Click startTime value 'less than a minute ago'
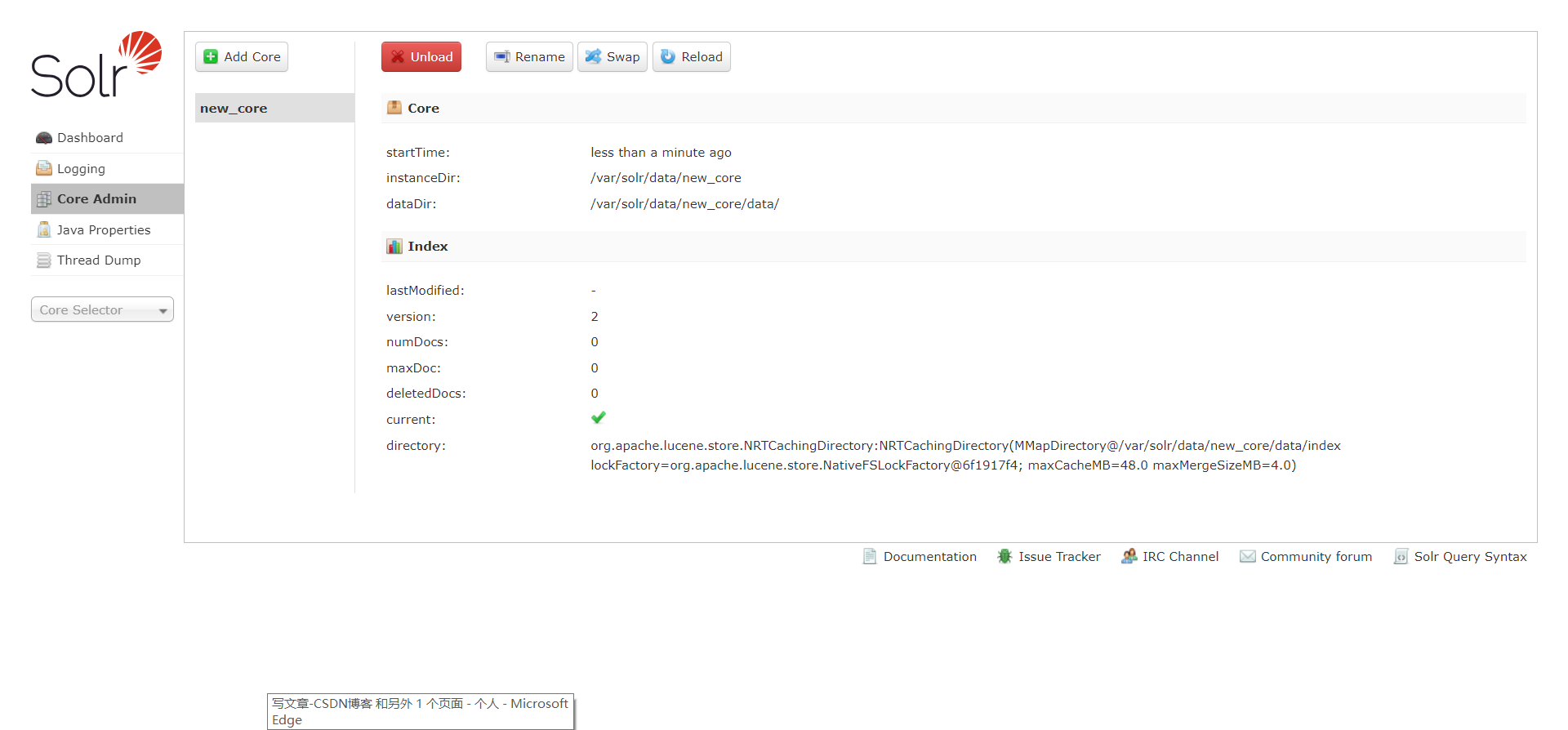This screenshot has width=1568, height=730. pos(661,153)
